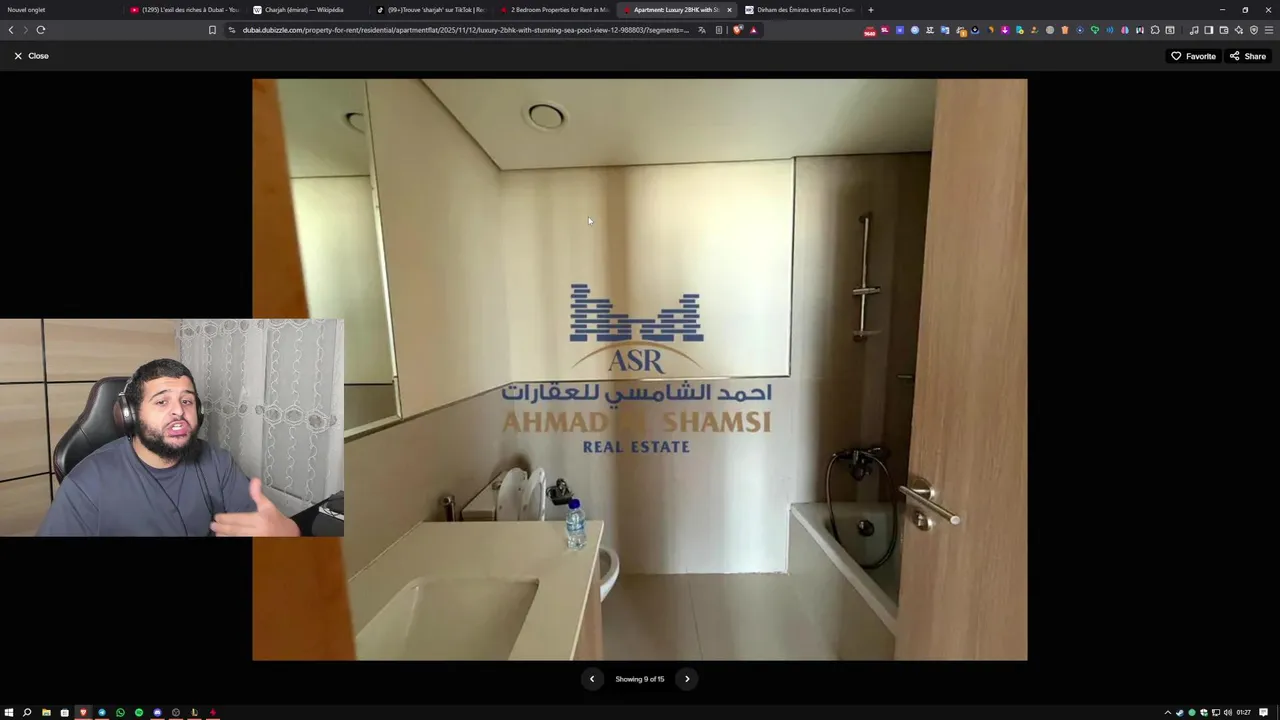Close the photo gallery viewer
This screenshot has height=720, width=1280.
(31, 56)
